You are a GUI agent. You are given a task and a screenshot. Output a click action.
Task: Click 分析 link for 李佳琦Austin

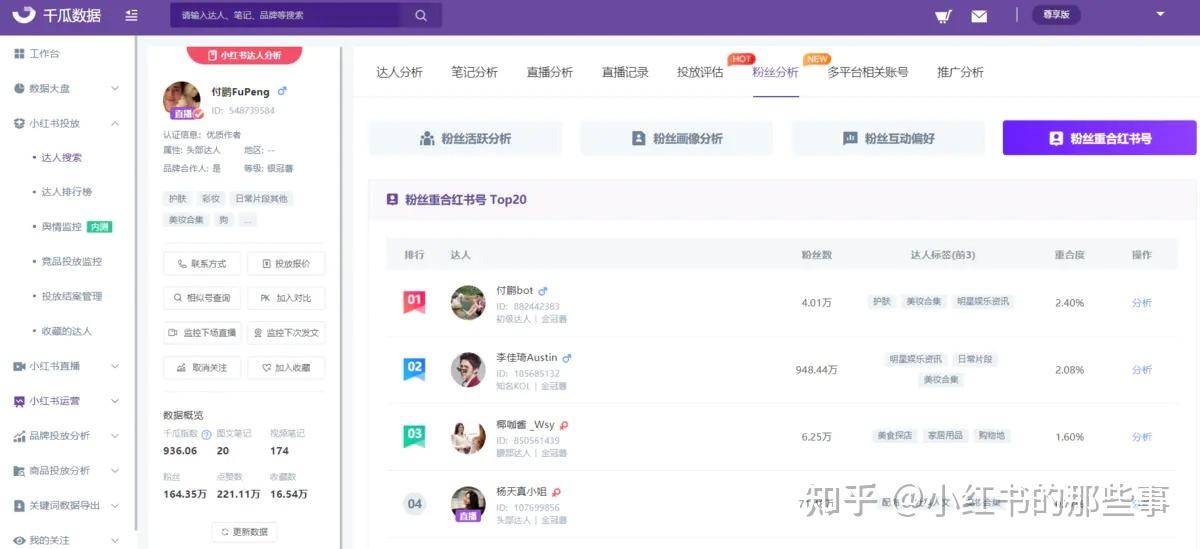(1141, 370)
